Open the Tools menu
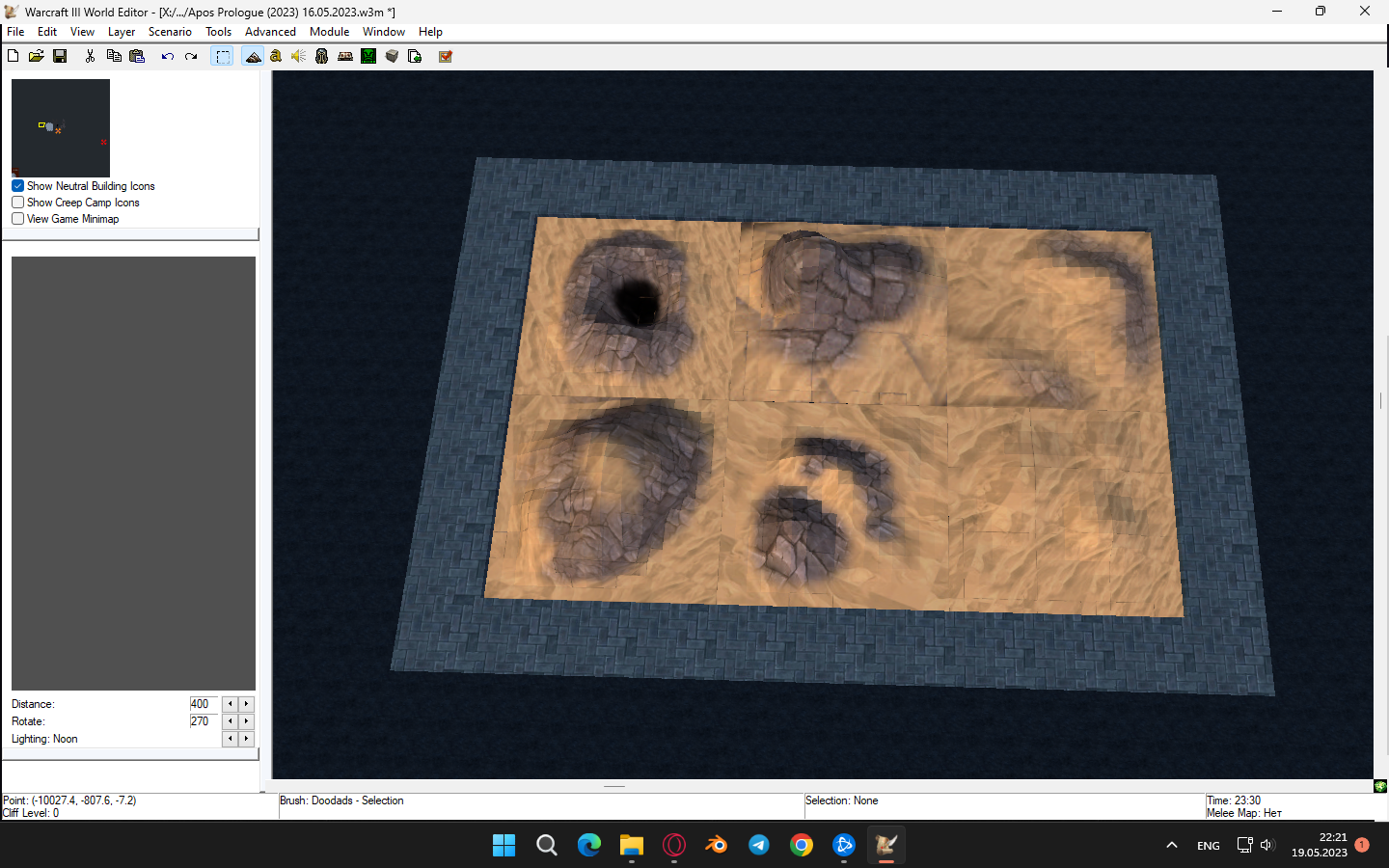Viewport: 1389px width, 868px height. click(219, 32)
